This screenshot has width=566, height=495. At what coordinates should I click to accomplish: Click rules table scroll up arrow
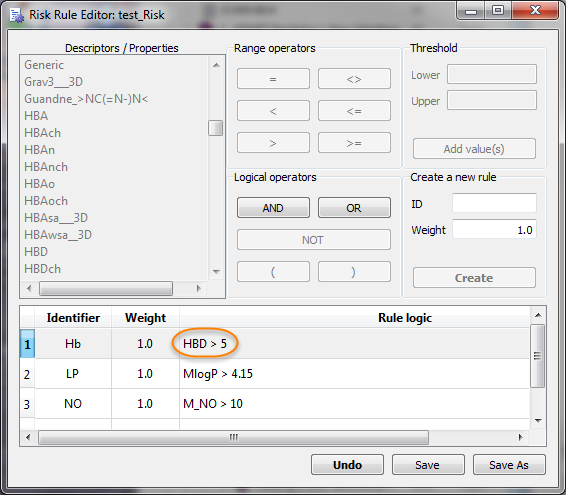pyautogui.click(x=538, y=315)
